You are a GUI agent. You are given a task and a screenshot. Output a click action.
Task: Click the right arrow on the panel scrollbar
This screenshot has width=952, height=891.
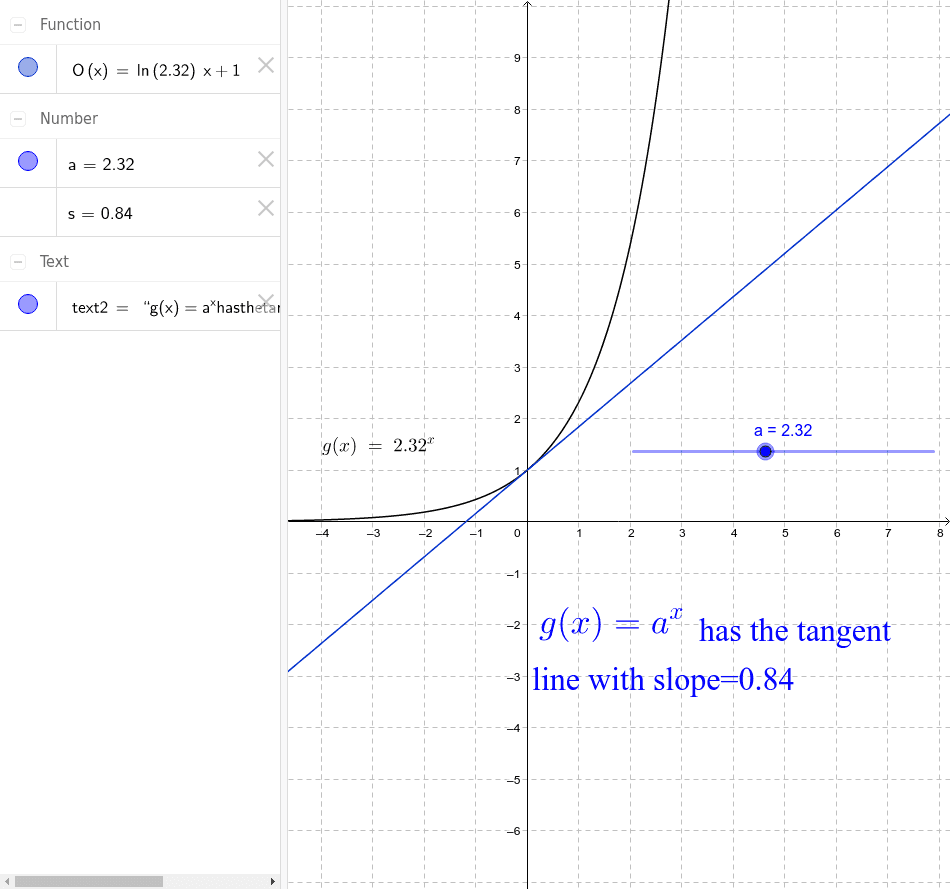pyautogui.click(x=273, y=881)
